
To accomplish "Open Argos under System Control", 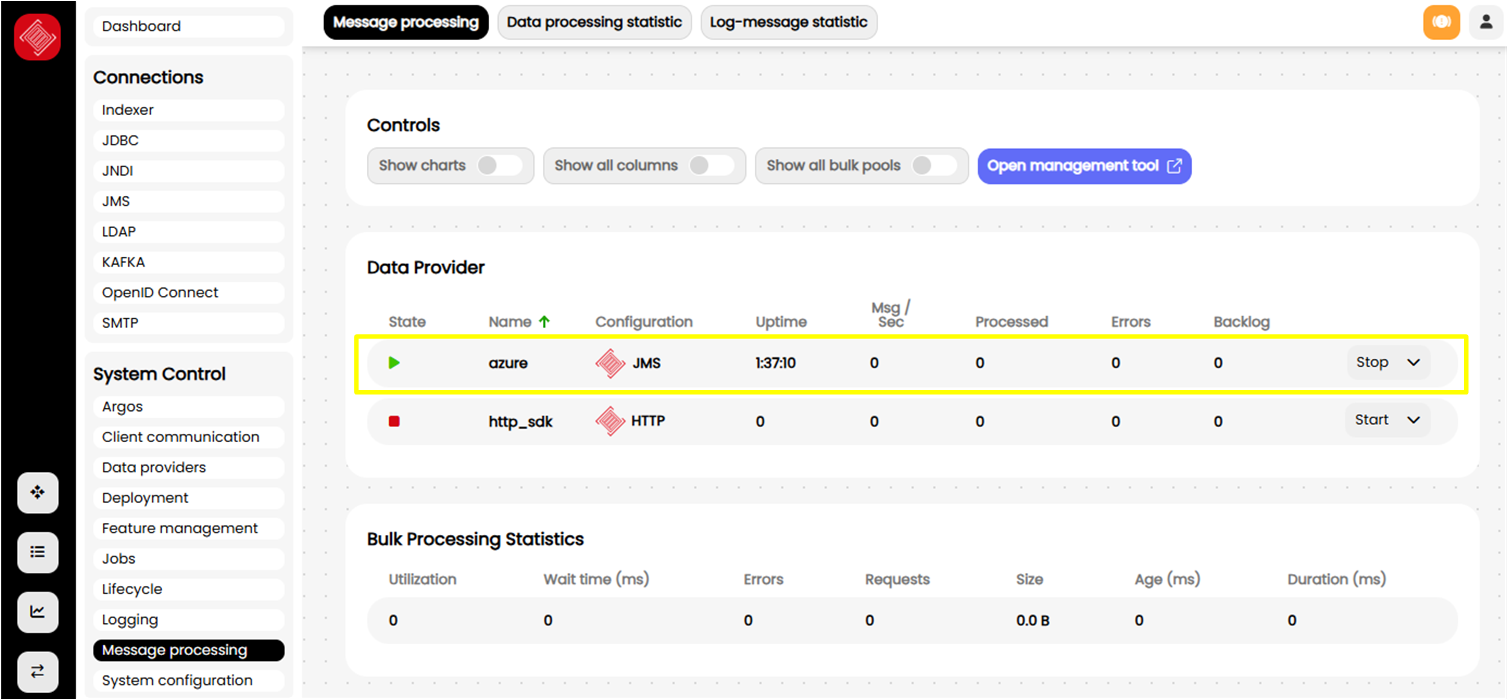I will (x=188, y=407).
